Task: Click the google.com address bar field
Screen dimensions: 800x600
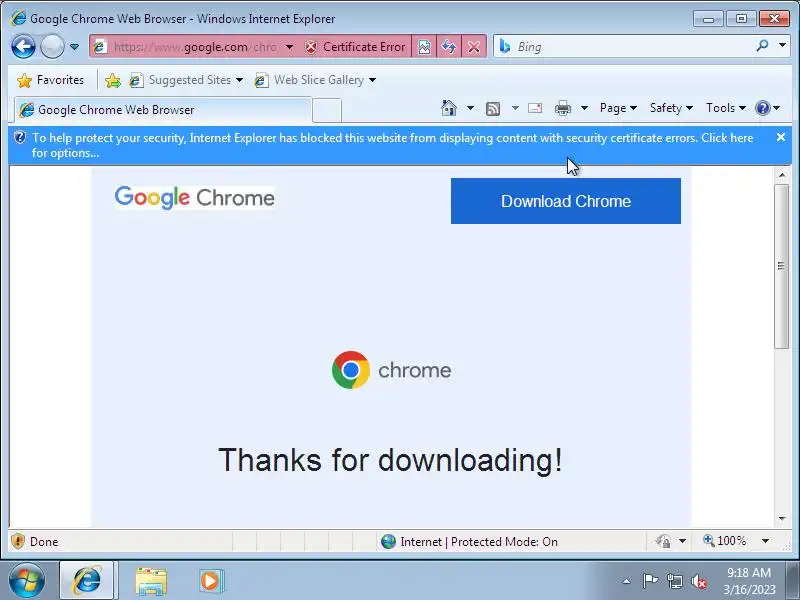Action: point(195,47)
